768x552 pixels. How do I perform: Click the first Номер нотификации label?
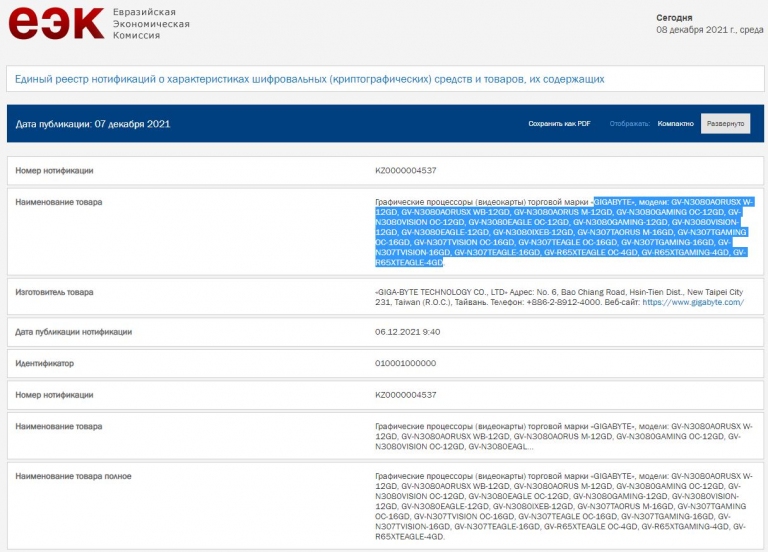pos(54,170)
